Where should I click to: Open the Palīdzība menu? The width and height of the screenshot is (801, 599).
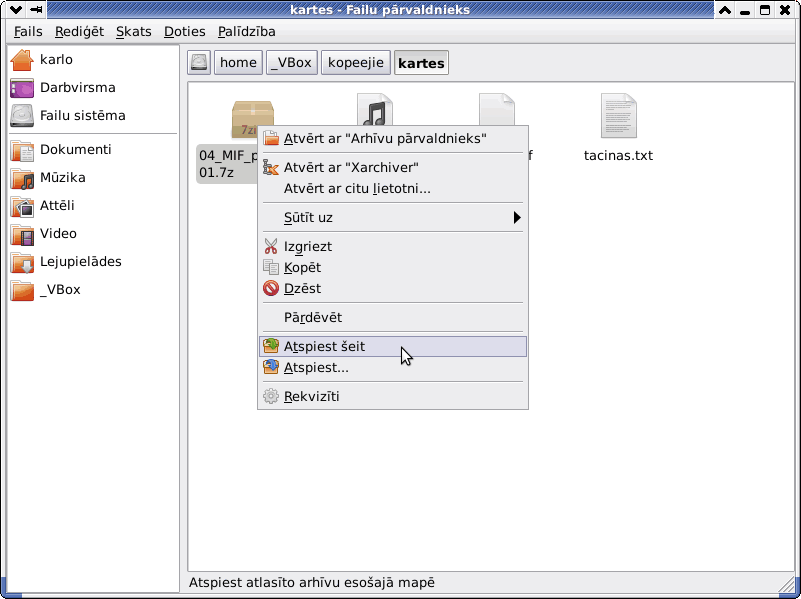click(247, 32)
